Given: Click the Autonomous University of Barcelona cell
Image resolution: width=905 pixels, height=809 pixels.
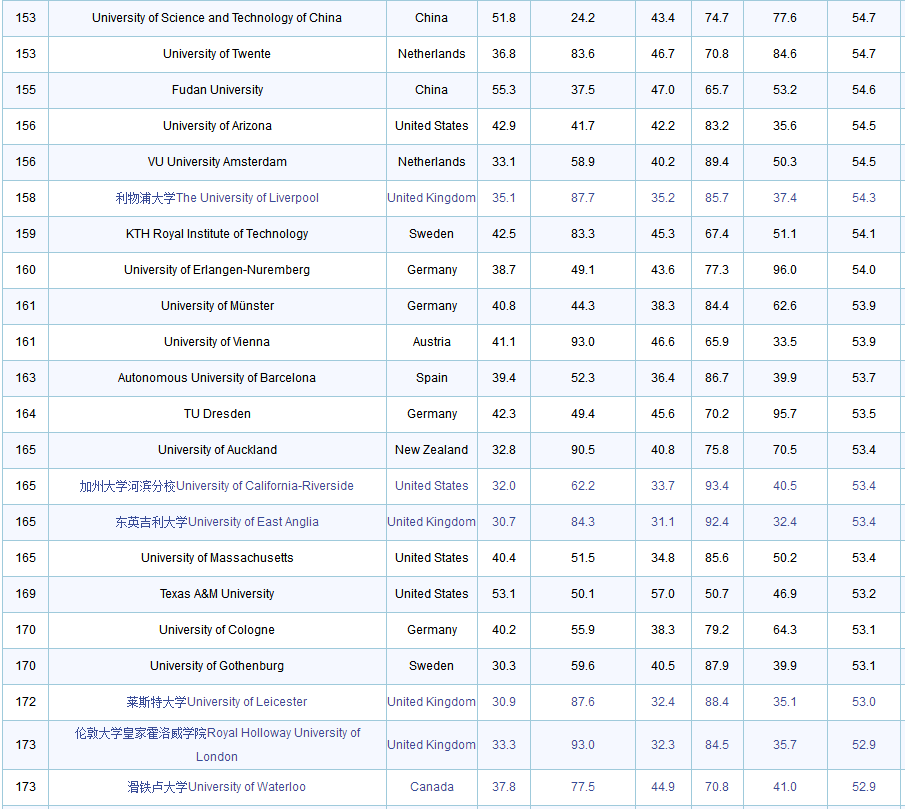Looking at the screenshot, I should pyautogui.click(x=217, y=378).
